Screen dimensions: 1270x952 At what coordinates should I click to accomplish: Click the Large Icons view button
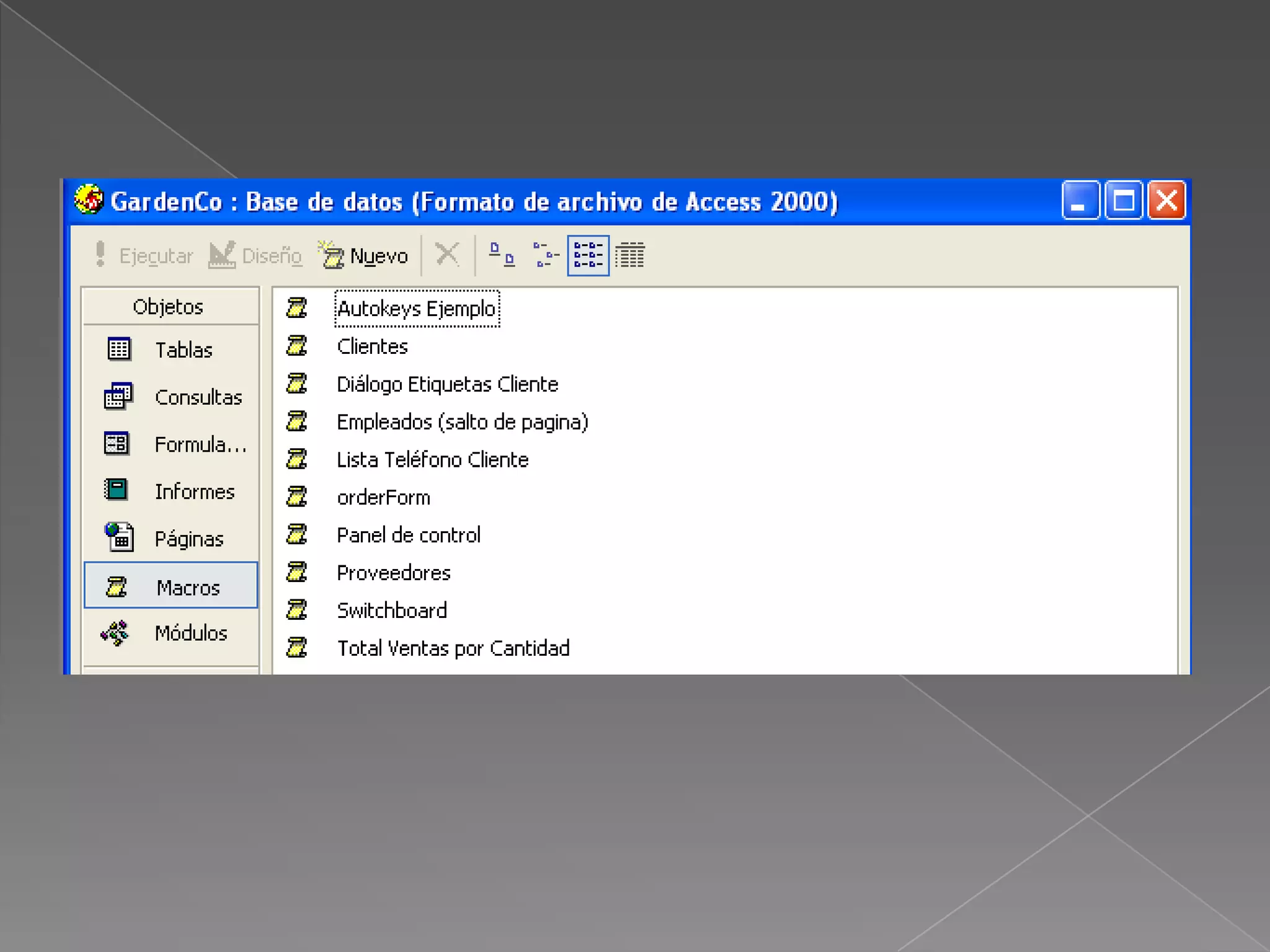(502, 255)
